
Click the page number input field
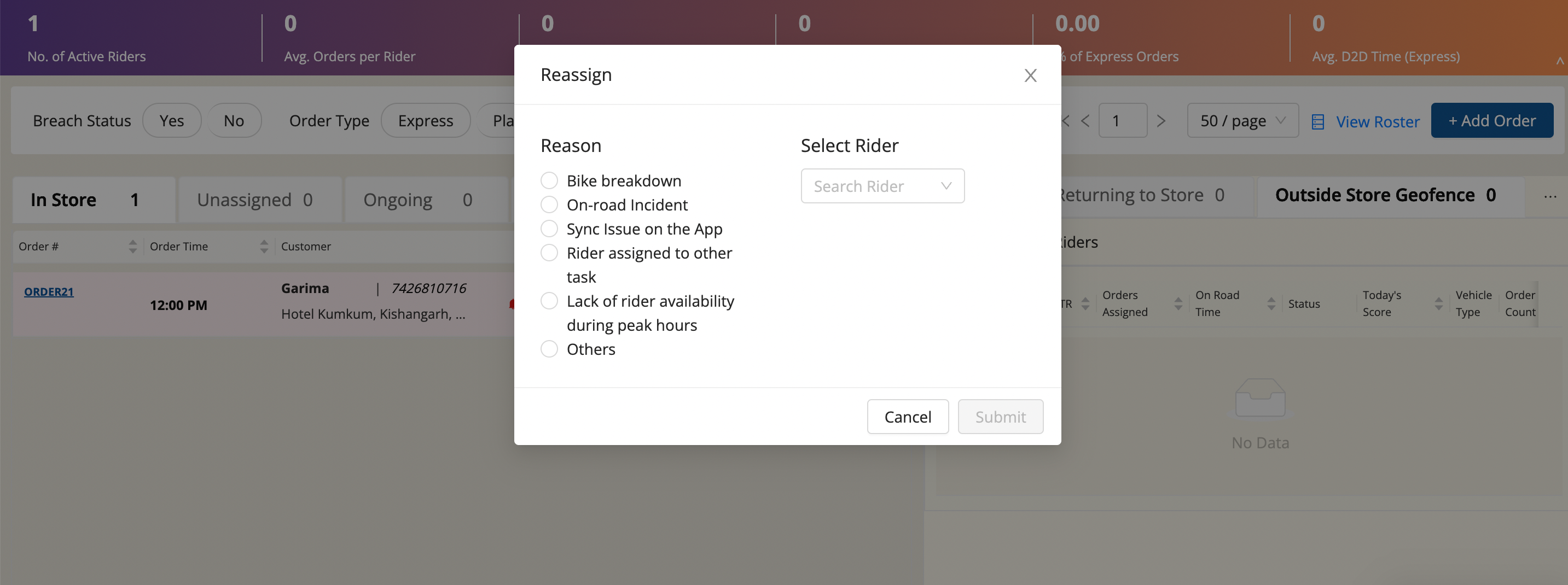pyautogui.click(x=1123, y=121)
